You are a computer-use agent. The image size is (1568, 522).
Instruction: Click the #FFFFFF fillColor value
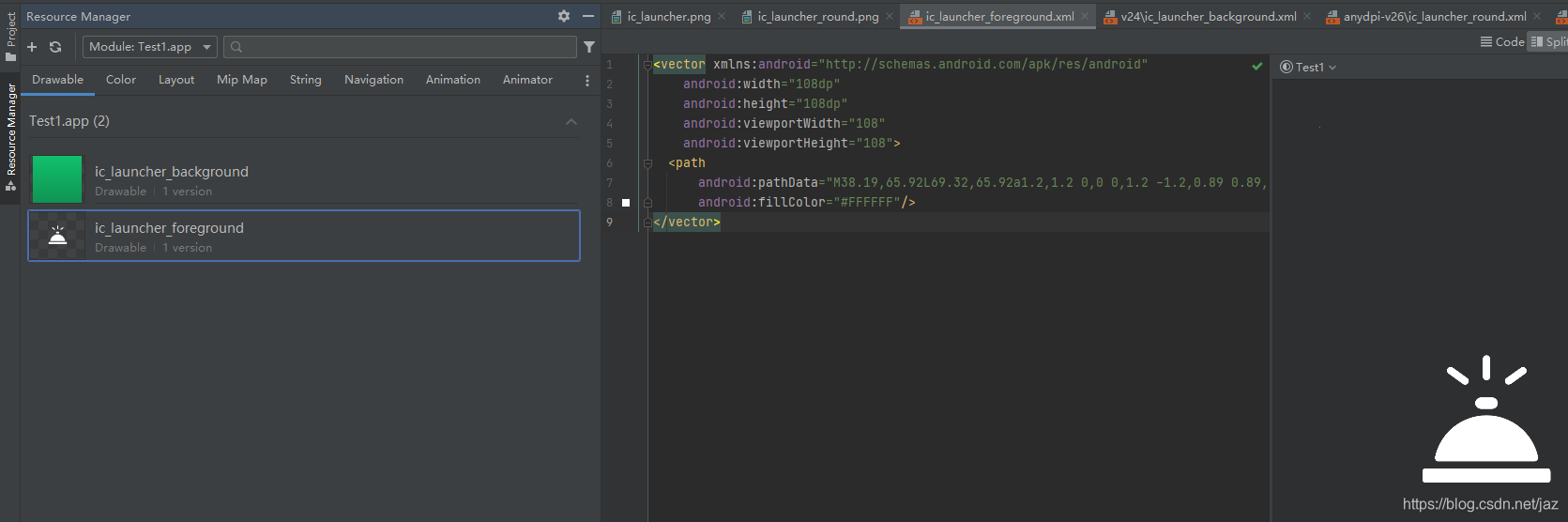click(x=866, y=203)
